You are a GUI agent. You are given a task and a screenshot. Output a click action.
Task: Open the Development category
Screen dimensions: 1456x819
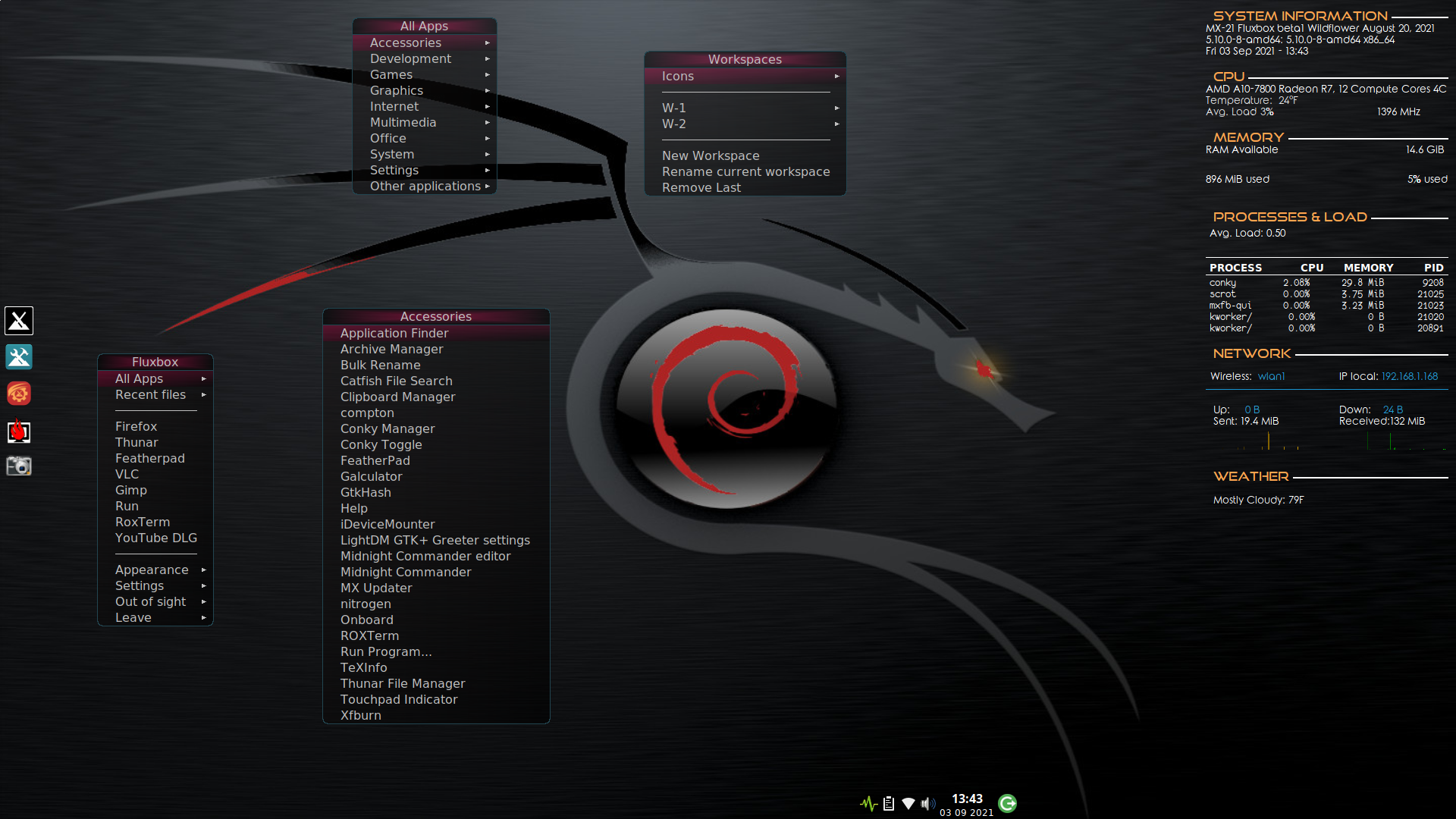point(425,58)
